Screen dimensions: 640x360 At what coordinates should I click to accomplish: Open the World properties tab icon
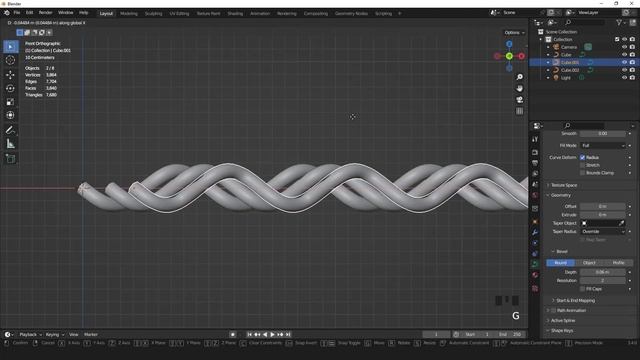[x=535, y=195]
